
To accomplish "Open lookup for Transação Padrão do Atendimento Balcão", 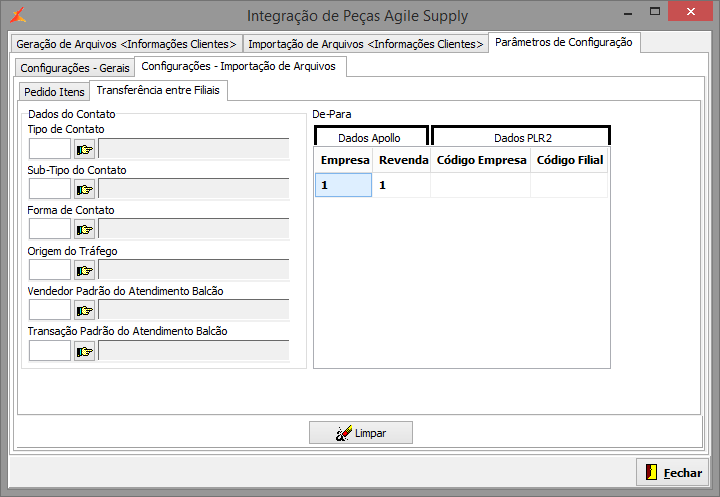I will tap(84, 351).
